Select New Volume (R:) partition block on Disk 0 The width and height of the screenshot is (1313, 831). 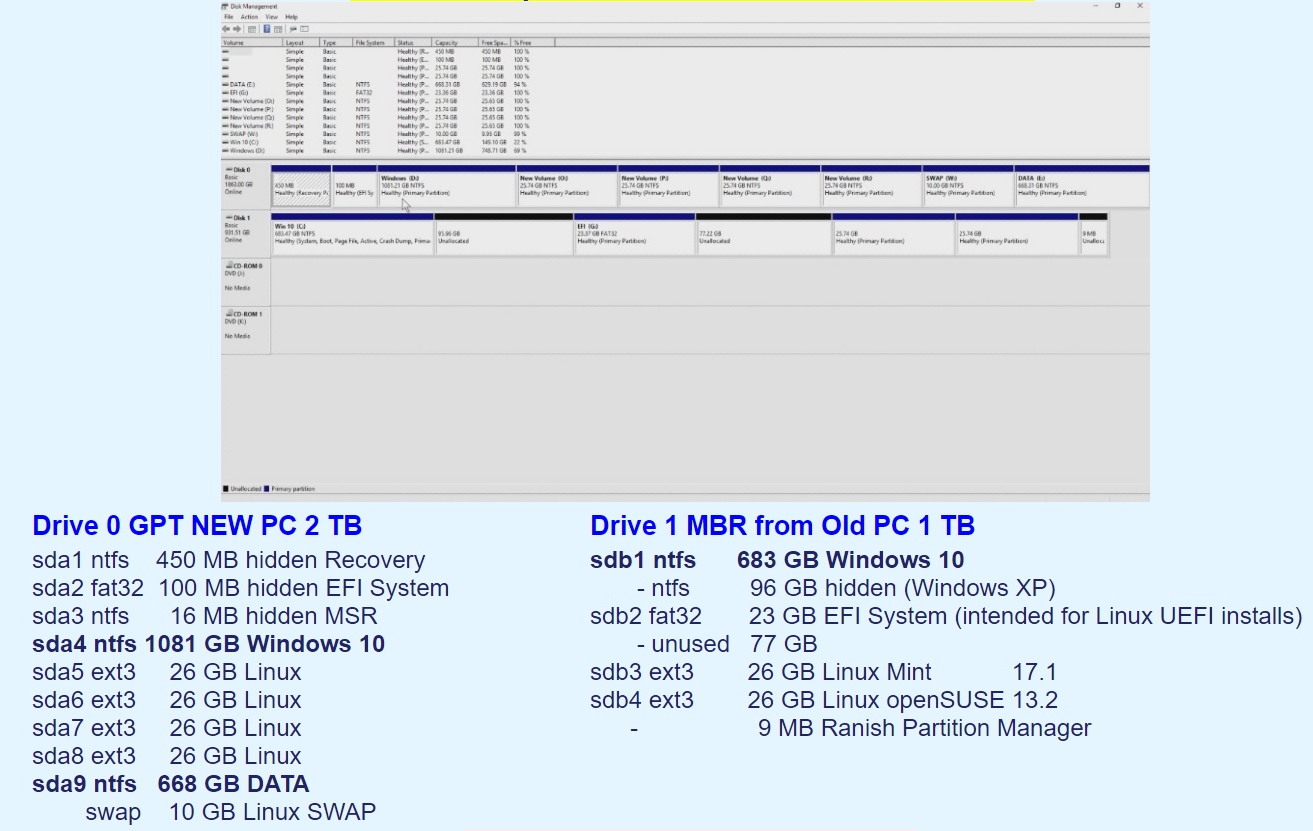coord(872,186)
